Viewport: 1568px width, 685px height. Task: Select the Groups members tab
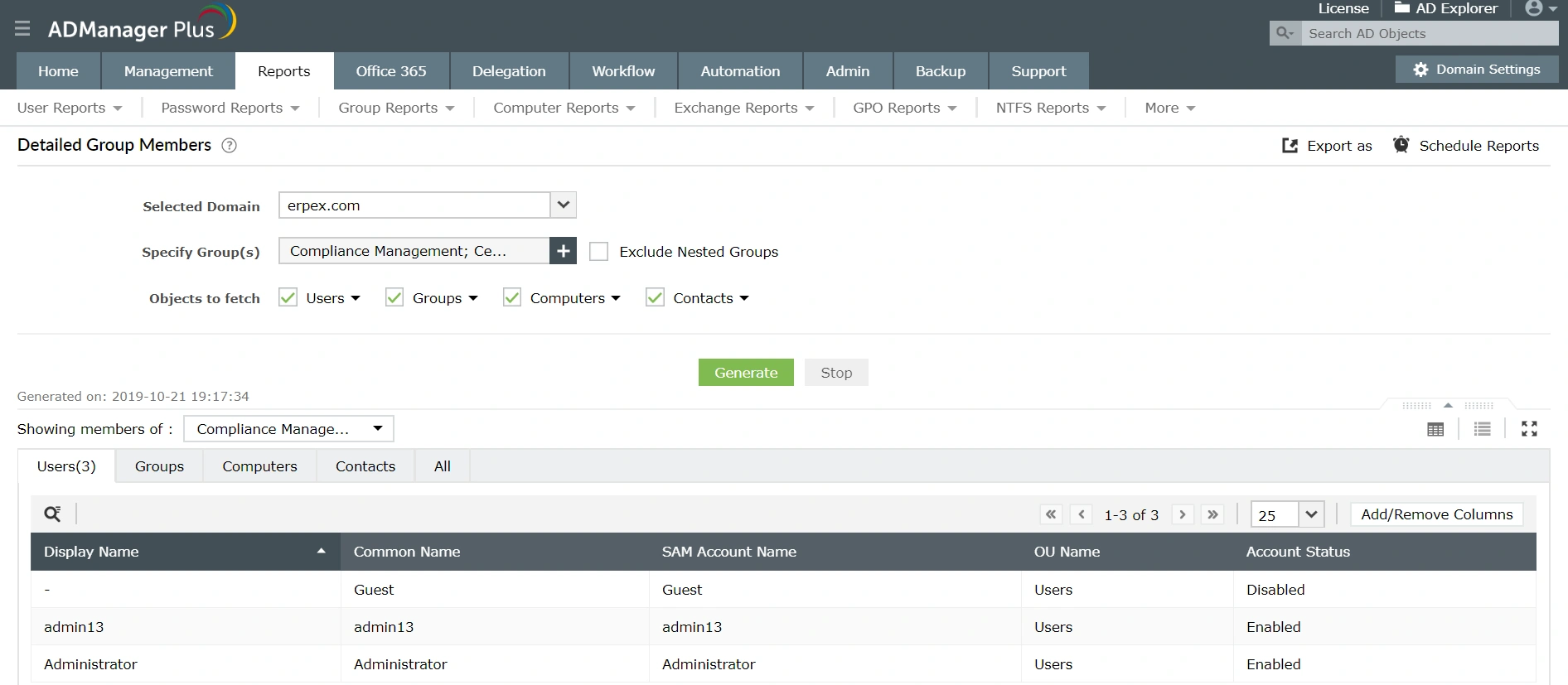(159, 466)
